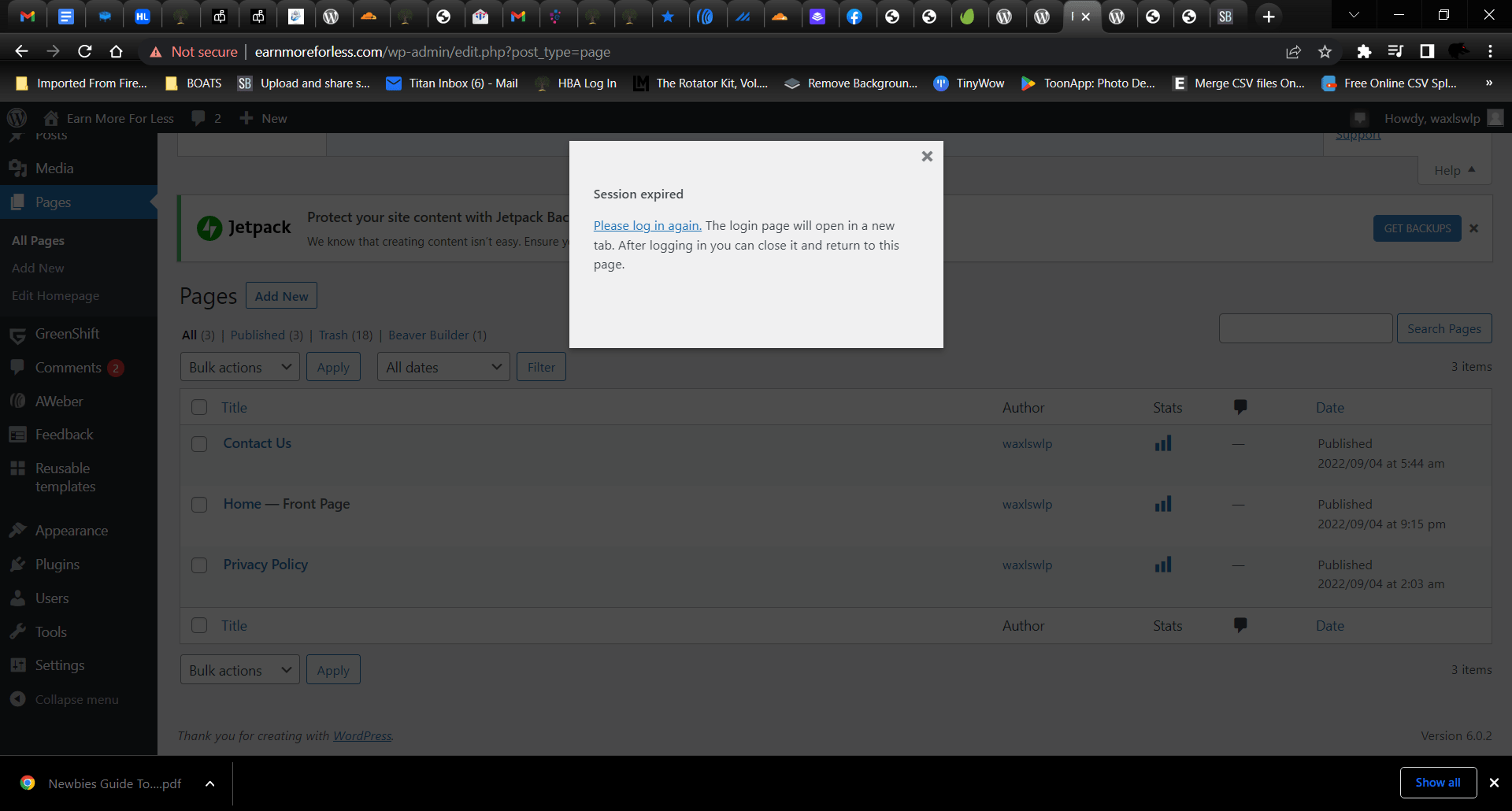
Task: Open the All dates dropdown
Action: click(x=443, y=366)
